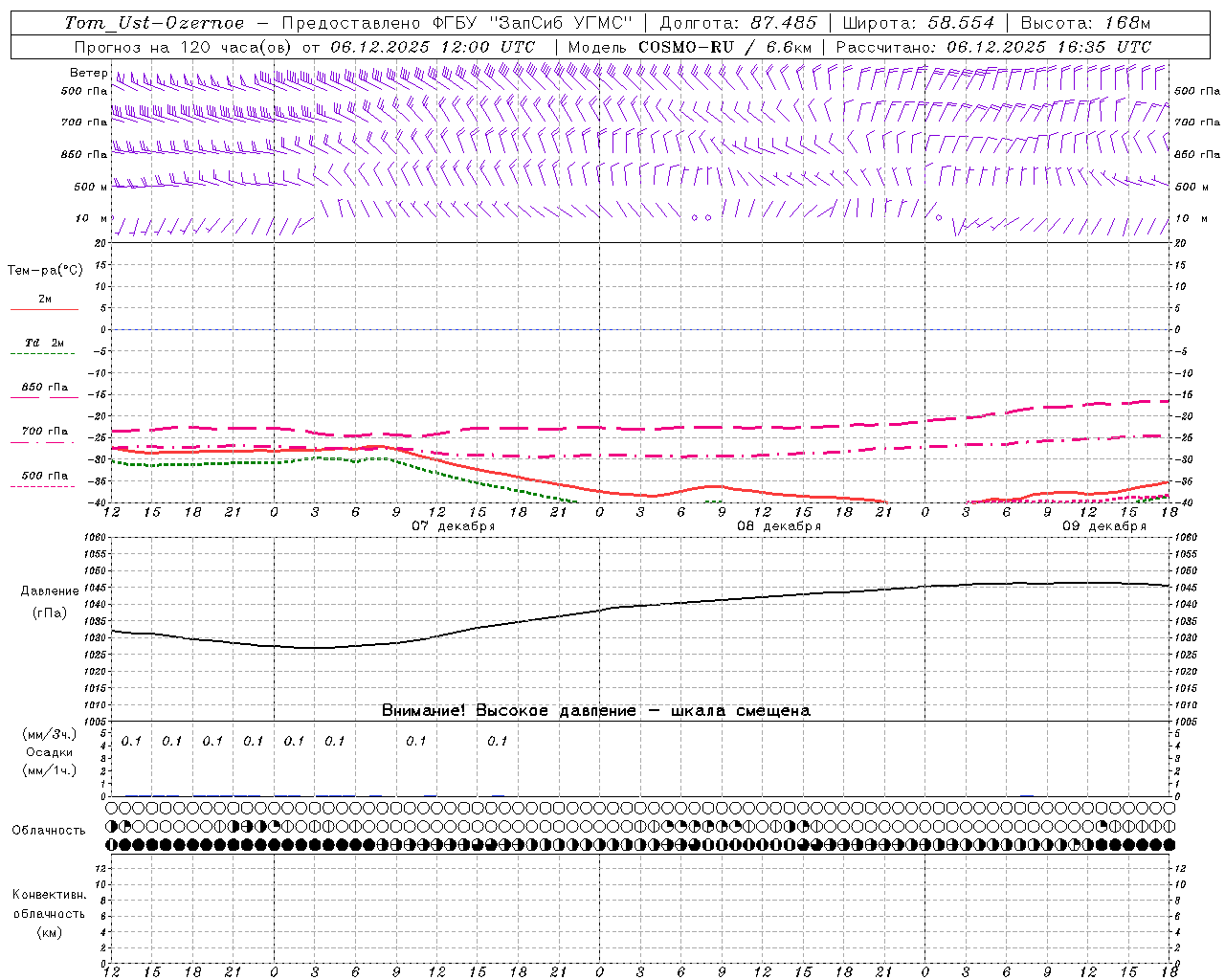The width and height of the screenshot is (1225, 980).
Task: Click the 'Td 2м' dew point legend entry
Action: (44, 343)
